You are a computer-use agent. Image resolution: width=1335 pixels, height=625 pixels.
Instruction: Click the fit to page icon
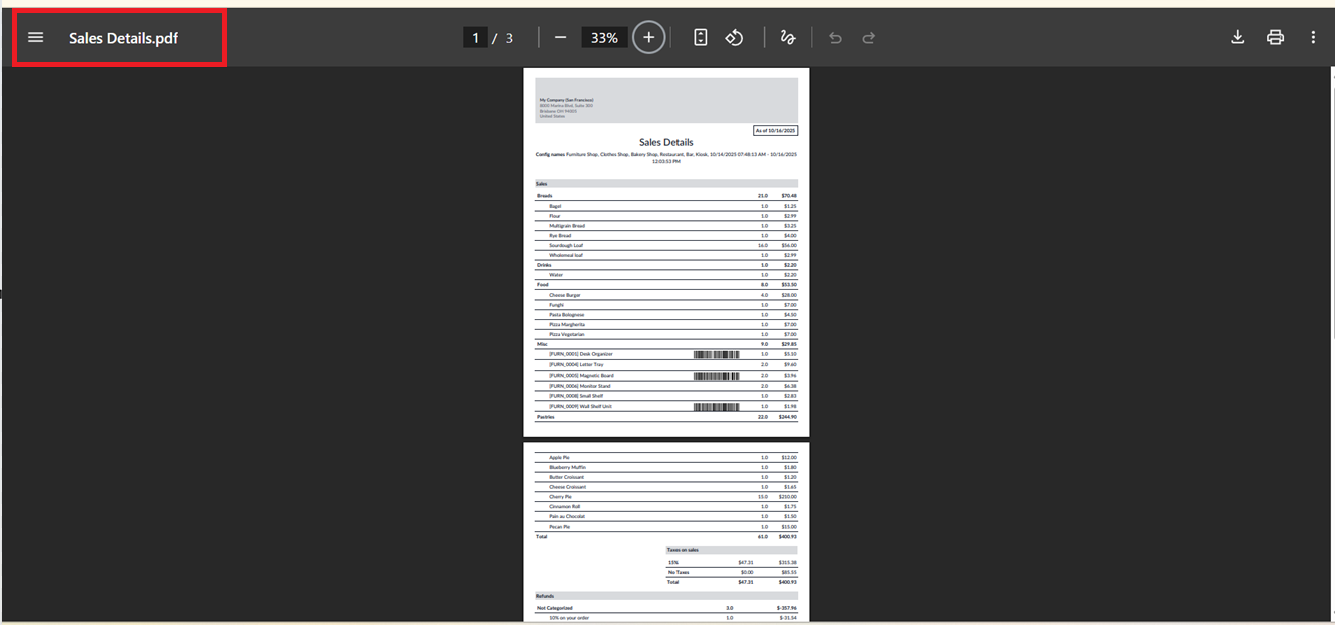(x=701, y=38)
